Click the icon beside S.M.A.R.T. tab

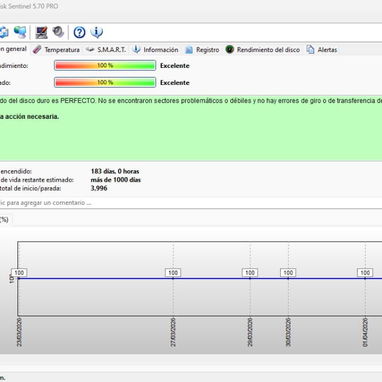point(90,50)
